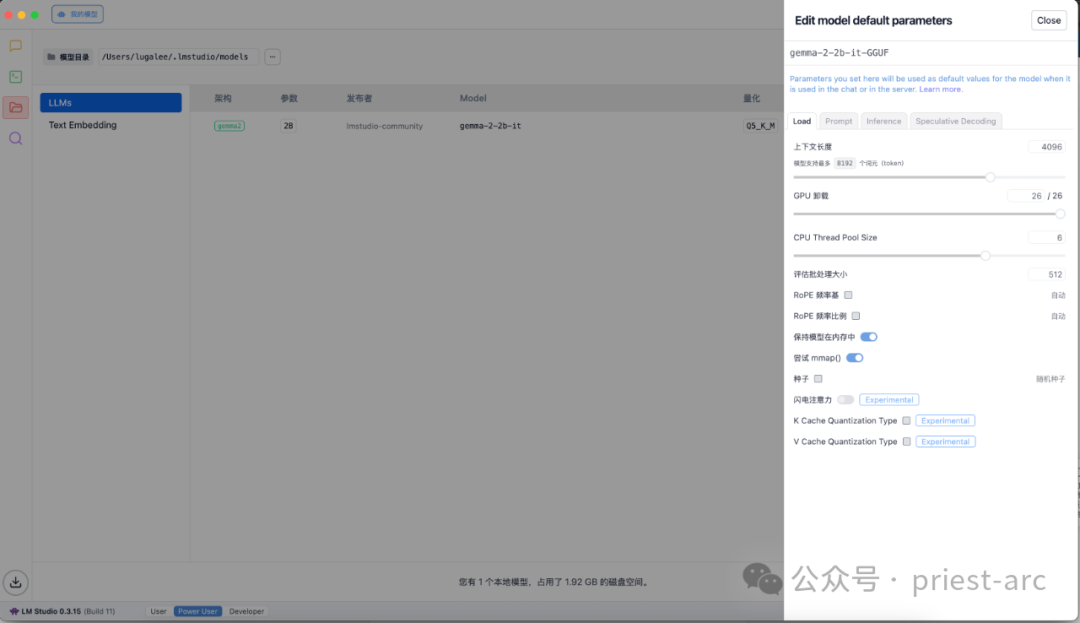The width and height of the screenshot is (1080, 623).
Task: Adjust the CPU Thread Pool Size slider
Action: [985, 255]
